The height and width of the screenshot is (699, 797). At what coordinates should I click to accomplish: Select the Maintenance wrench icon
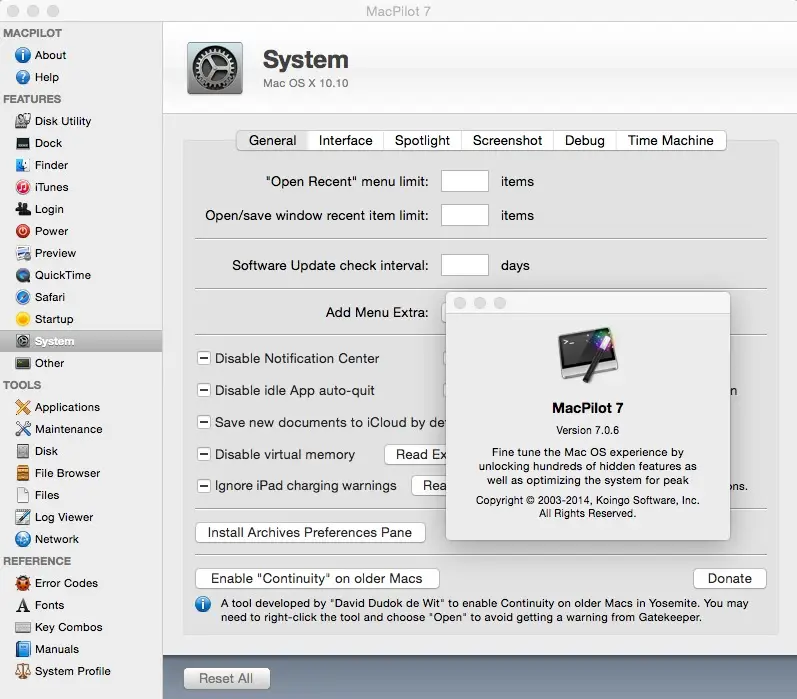tap(22, 429)
